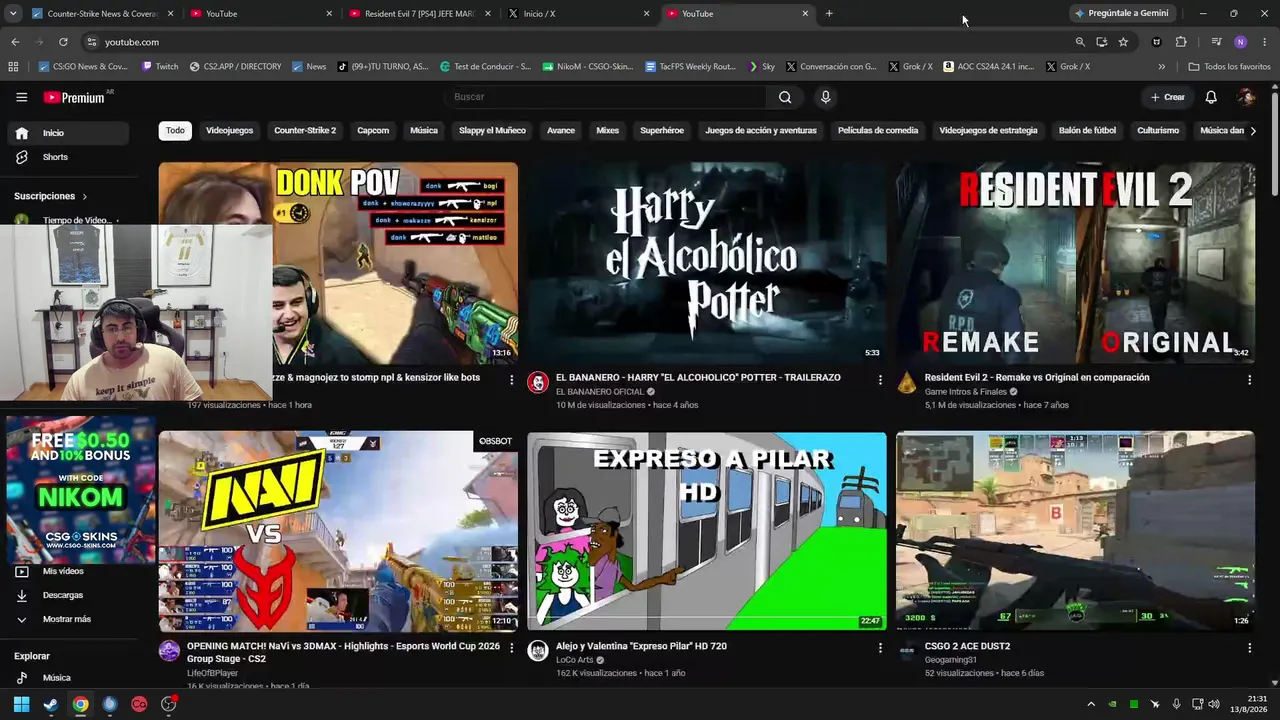Open options for Resident Evil 2 comparison video
Image resolution: width=1280 pixels, height=720 pixels.
1249,380
